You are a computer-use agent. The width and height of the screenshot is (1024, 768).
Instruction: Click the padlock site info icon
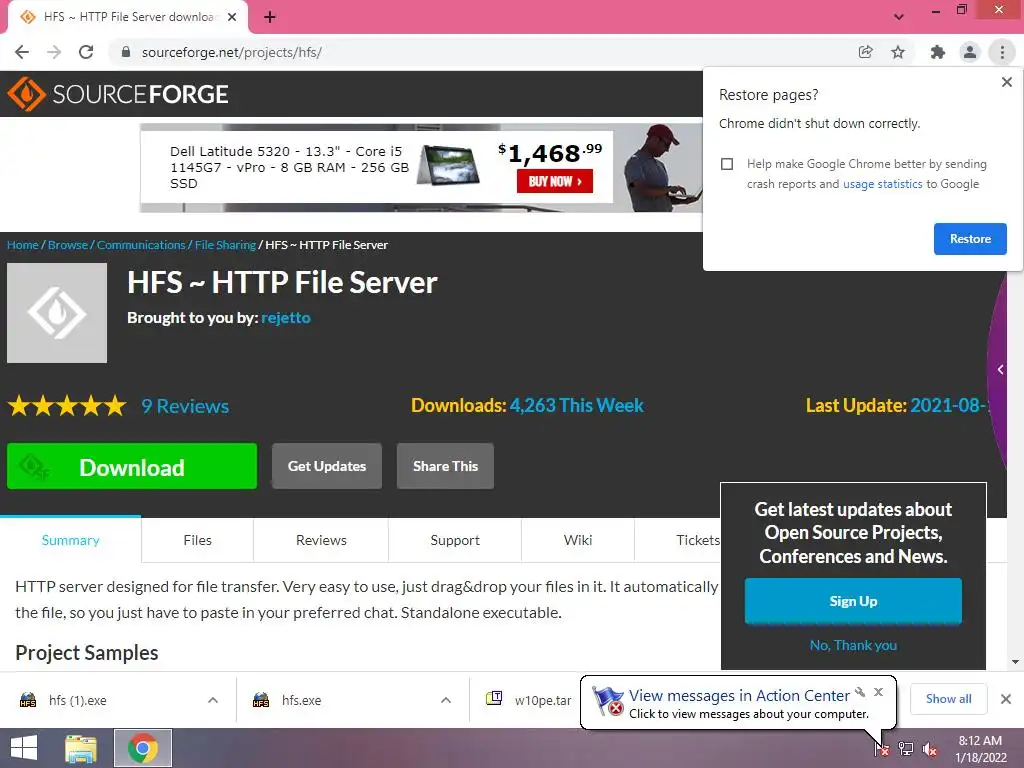click(x=126, y=52)
